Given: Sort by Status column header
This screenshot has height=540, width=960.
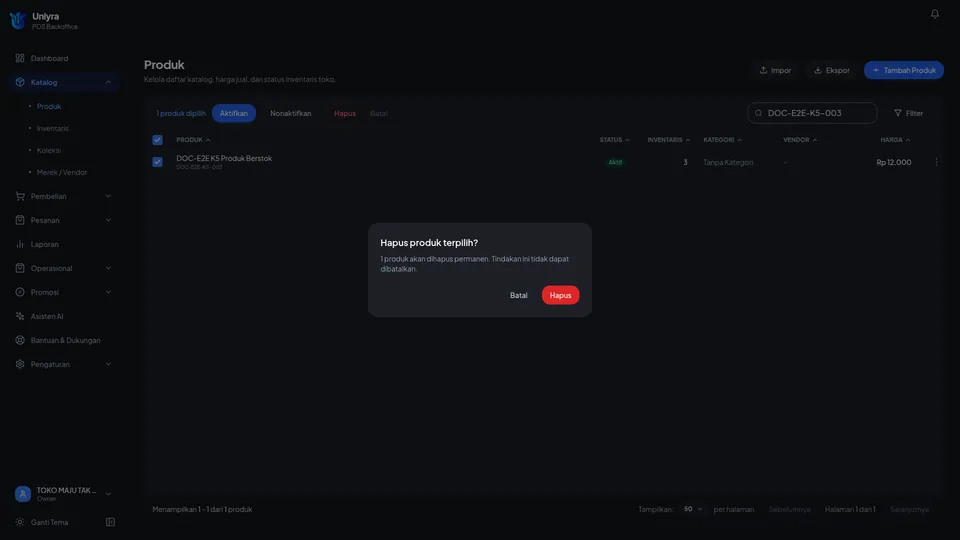Looking at the screenshot, I should click(x=614, y=140).
